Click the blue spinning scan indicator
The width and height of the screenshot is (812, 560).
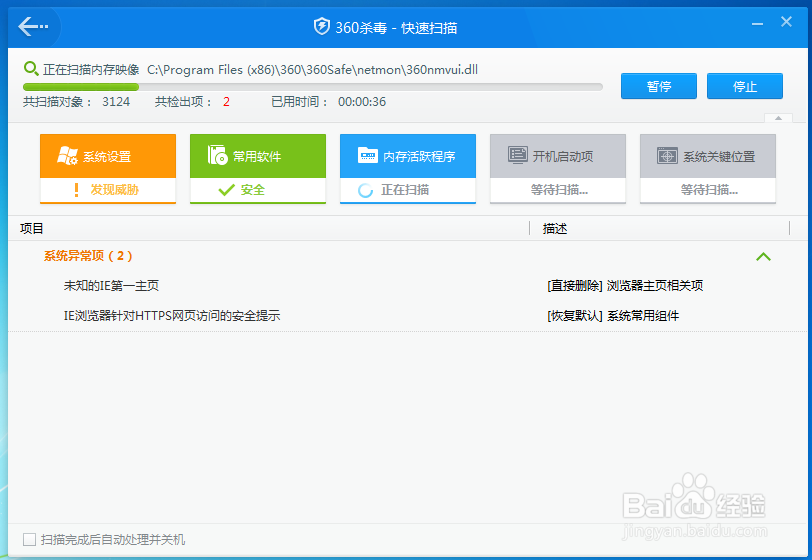365,191
